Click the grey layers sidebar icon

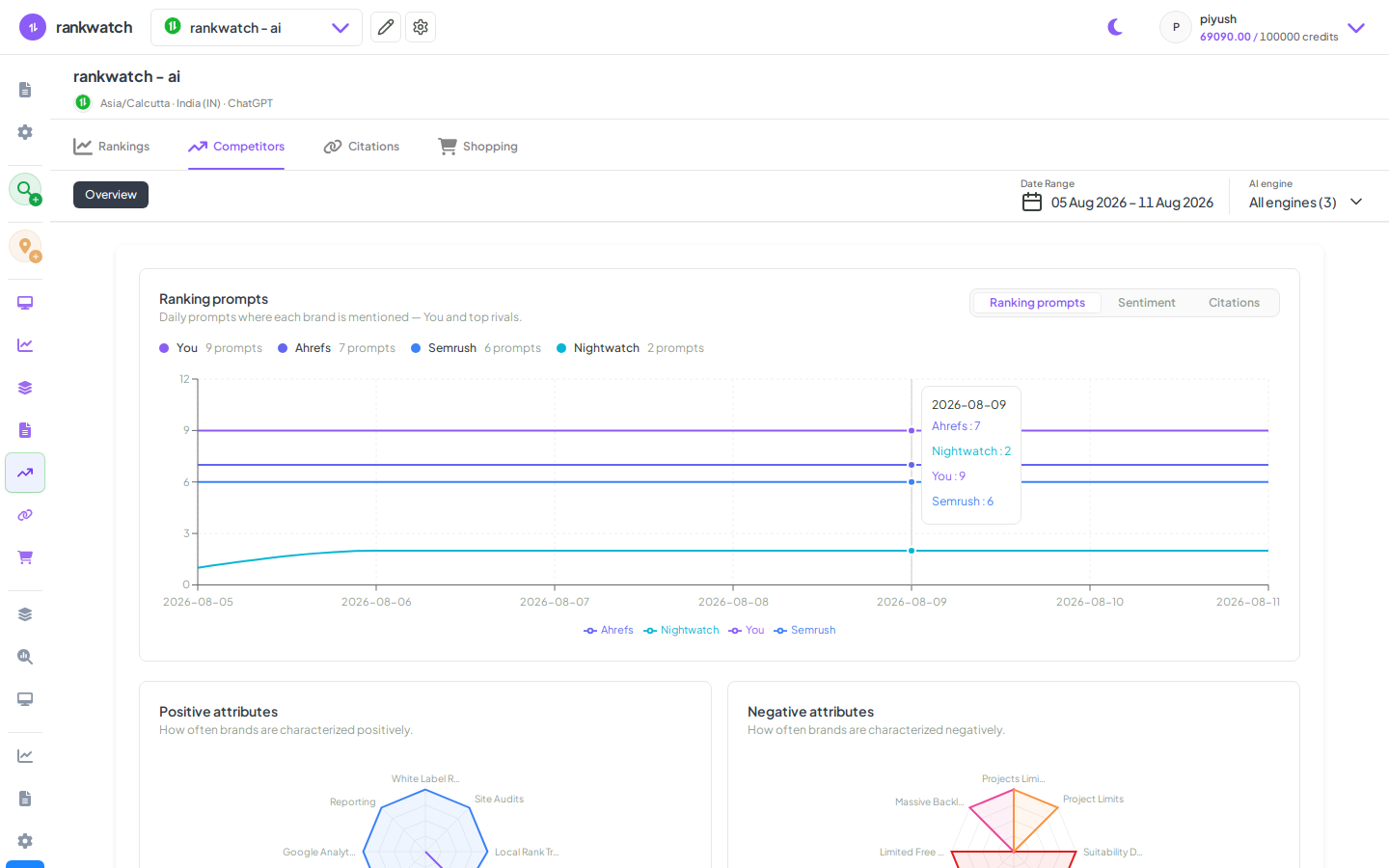pyautogui.click(x=25, y=614)
